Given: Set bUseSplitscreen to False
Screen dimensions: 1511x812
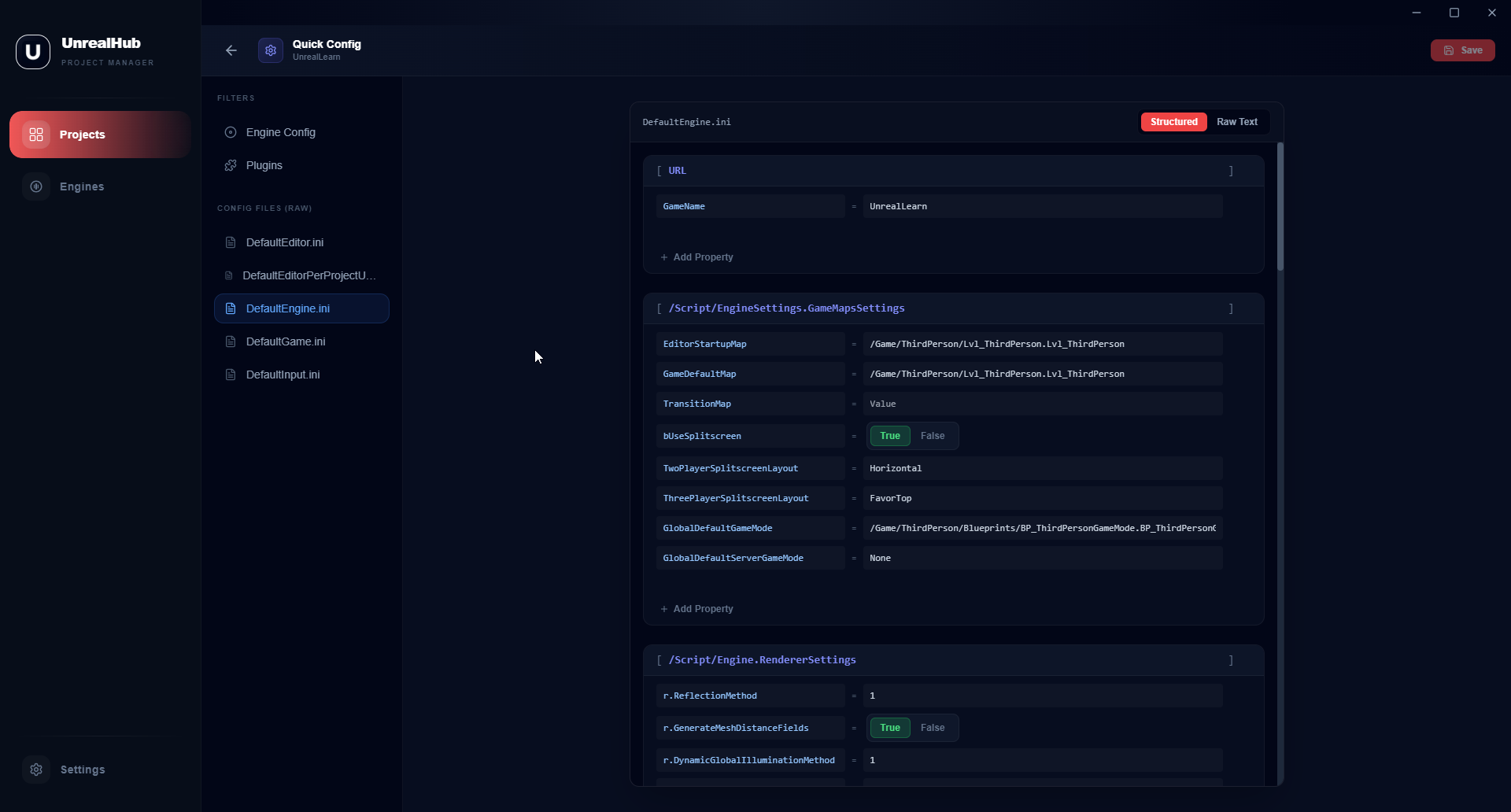Looking at the screenshot, I should click(x=933, y=436).
